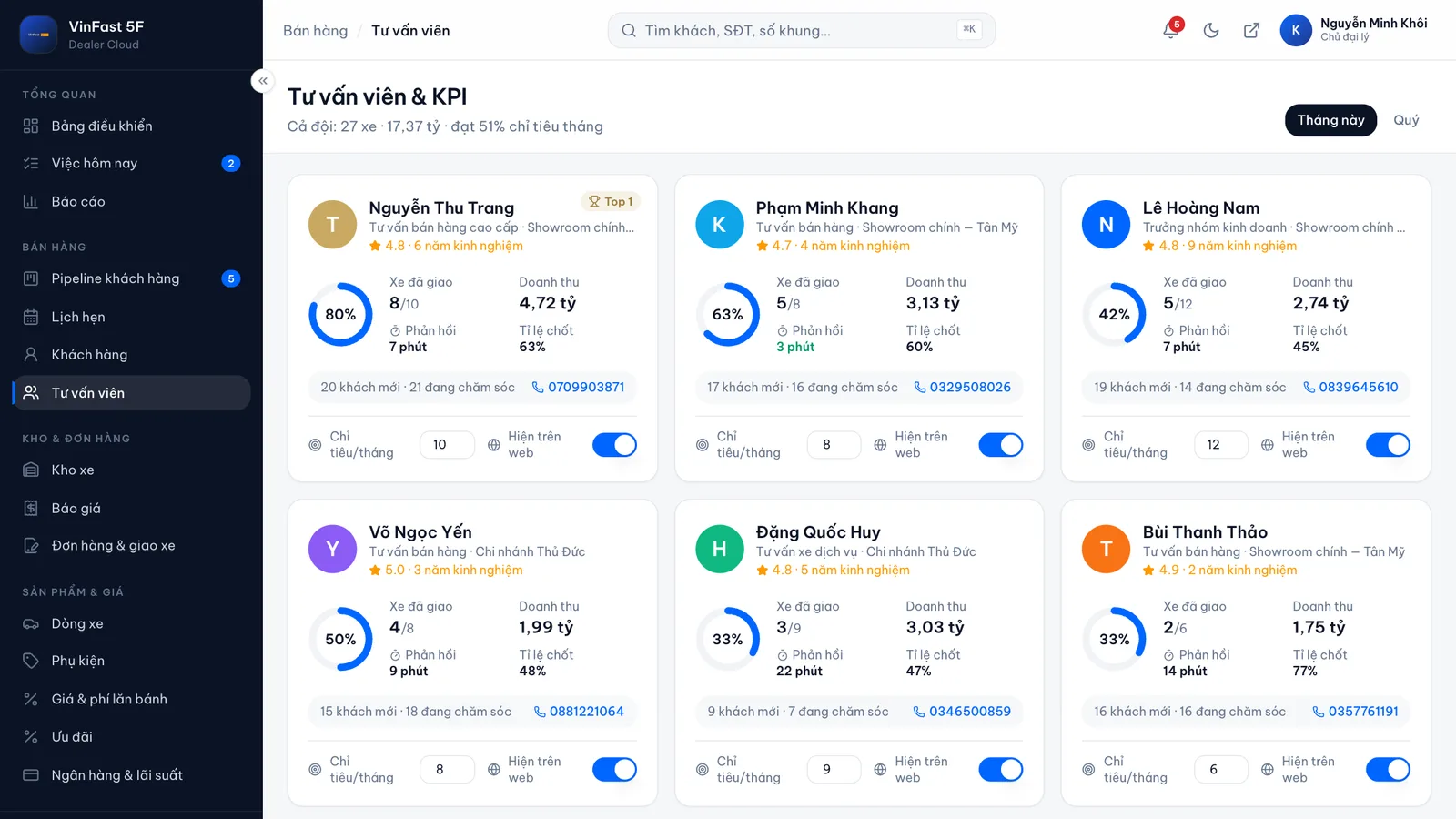Toggle Hiện trên web for Nguyễn Thu Trang
The image size is (1456, 819).
coord(614,445)
